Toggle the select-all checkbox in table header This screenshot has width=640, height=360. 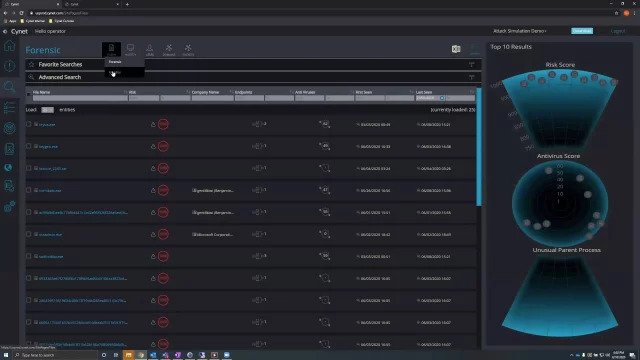point(29,95)
